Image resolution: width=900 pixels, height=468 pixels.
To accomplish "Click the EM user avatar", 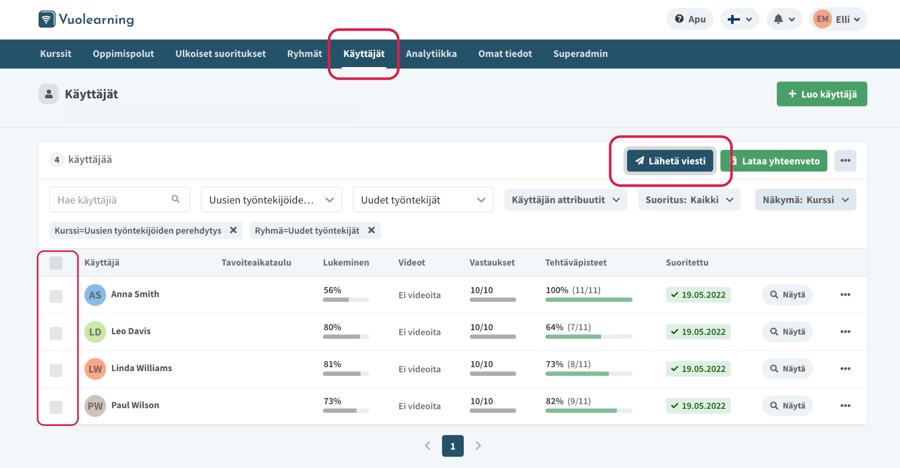I will pyautogui.click(x=823, y=19).
